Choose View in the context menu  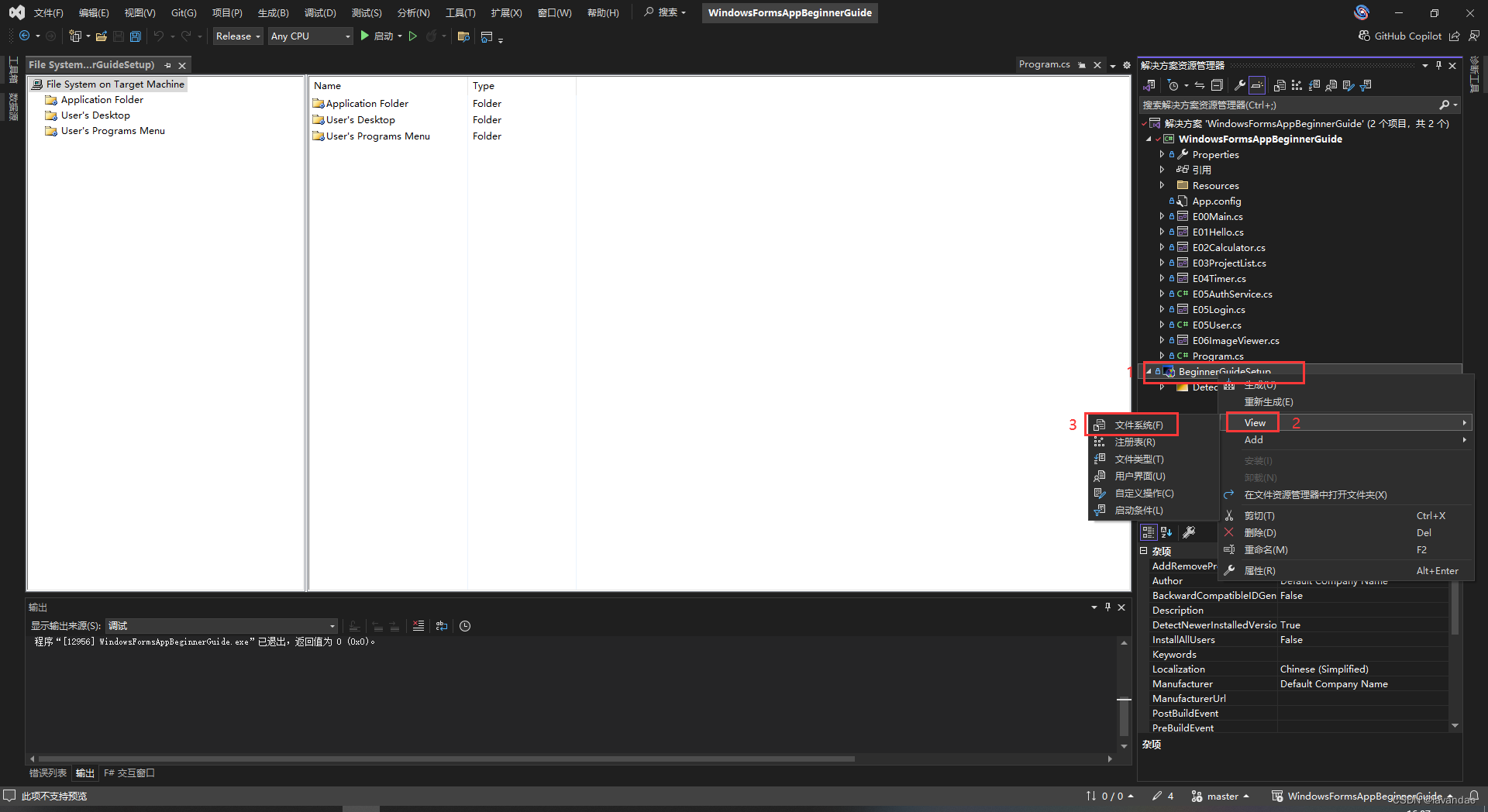1347,423
